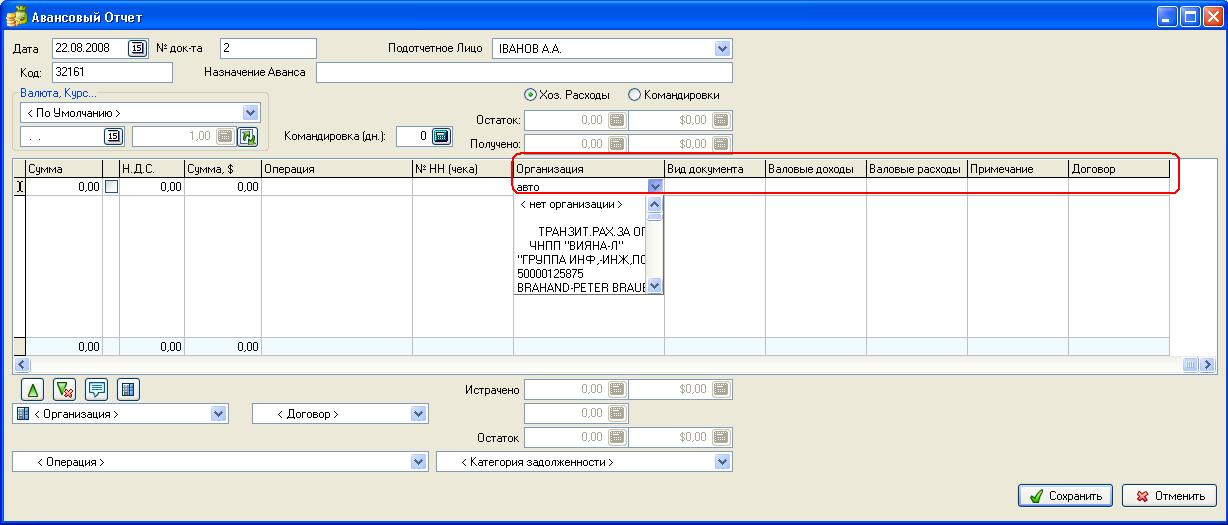Click the Сохранить button
Screen dimensions: 1228x525
[x=1064, y=496]
